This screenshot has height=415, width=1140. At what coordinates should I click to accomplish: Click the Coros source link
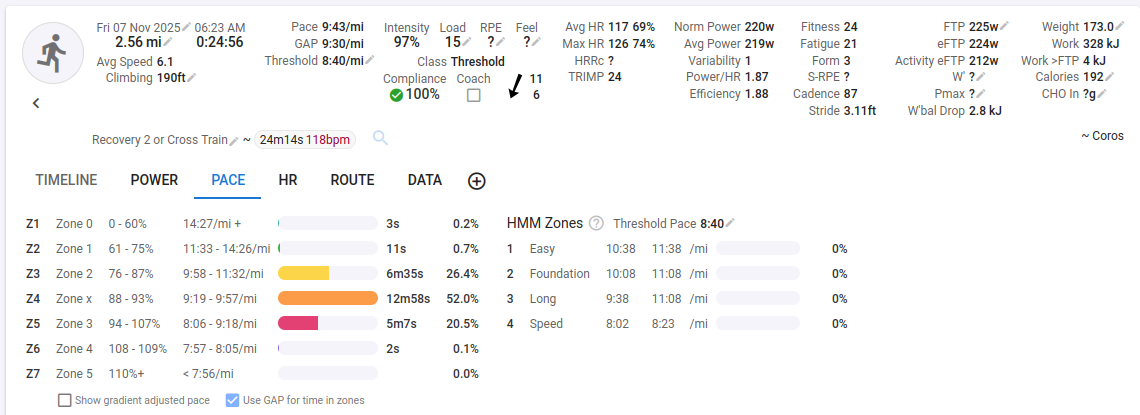click(x=1102, y=136)
